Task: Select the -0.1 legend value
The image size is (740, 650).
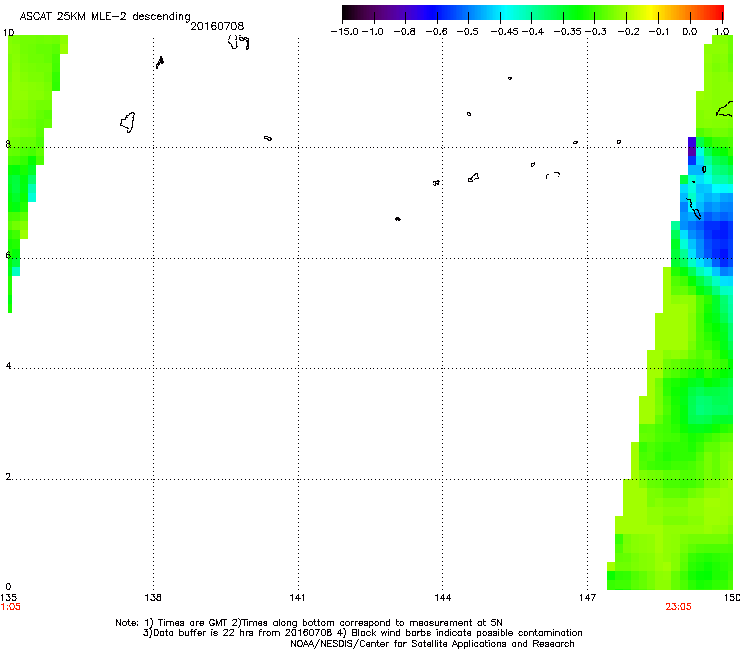Action: (659, 32)
